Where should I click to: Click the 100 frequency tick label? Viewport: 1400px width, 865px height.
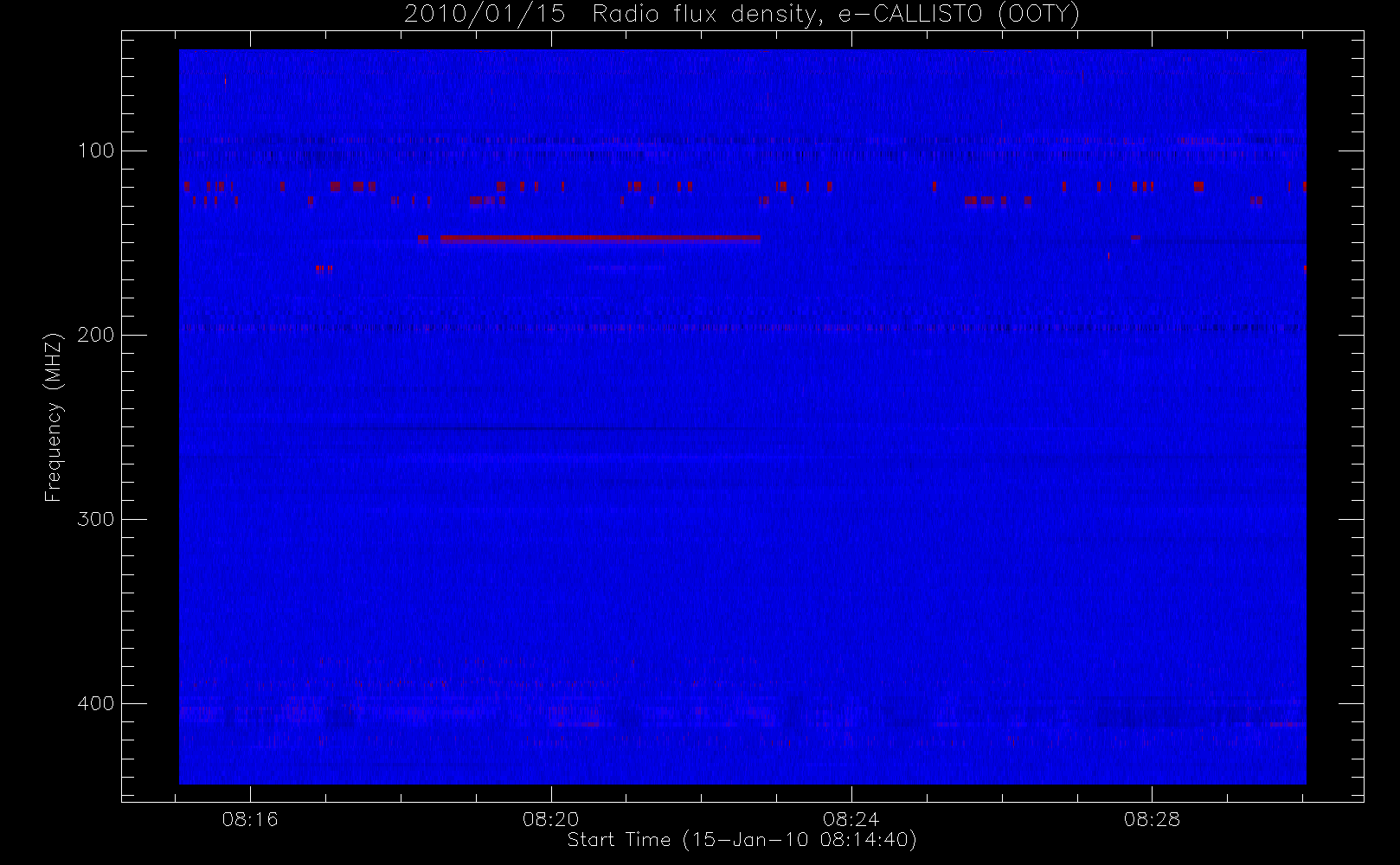[x=96, y=151]
